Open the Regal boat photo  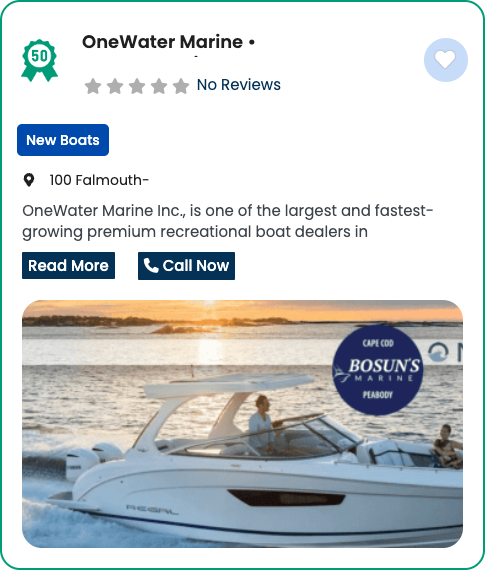point(242,424)
